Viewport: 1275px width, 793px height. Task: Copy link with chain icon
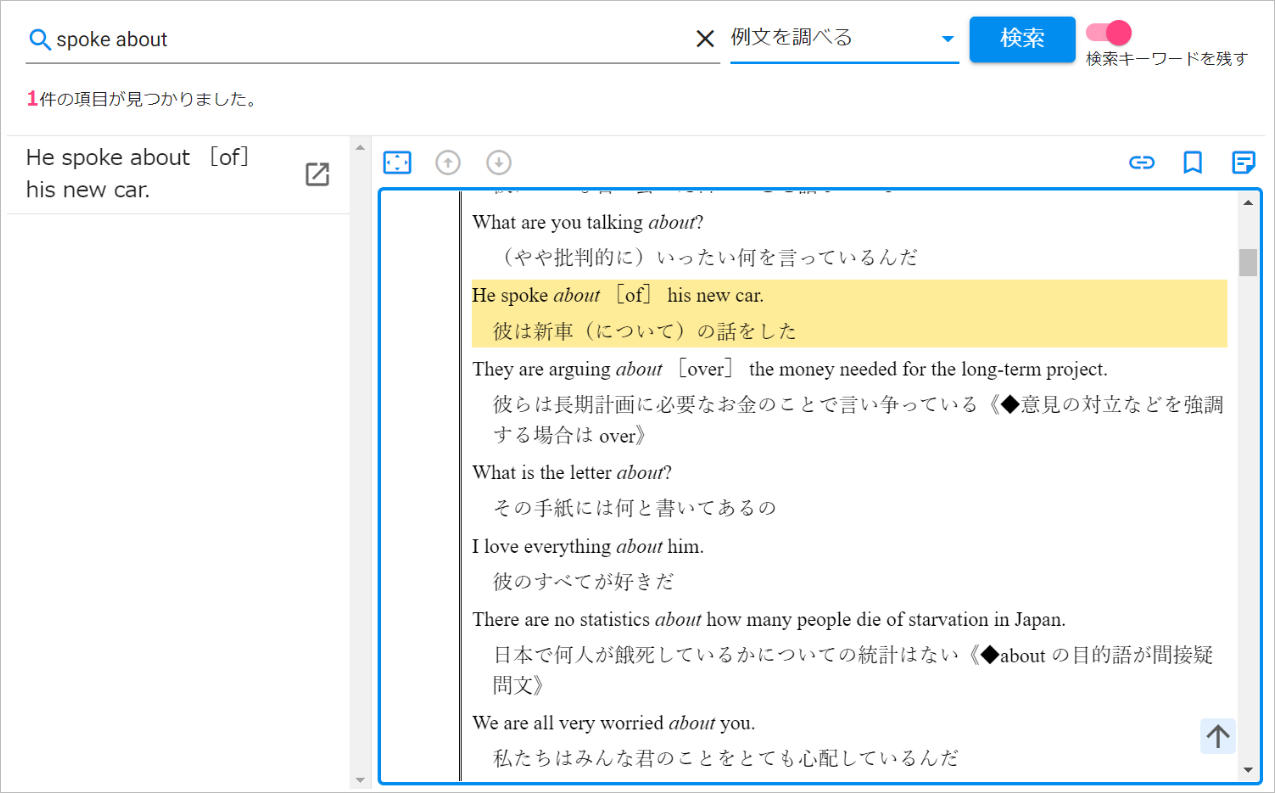[1141, 162]
